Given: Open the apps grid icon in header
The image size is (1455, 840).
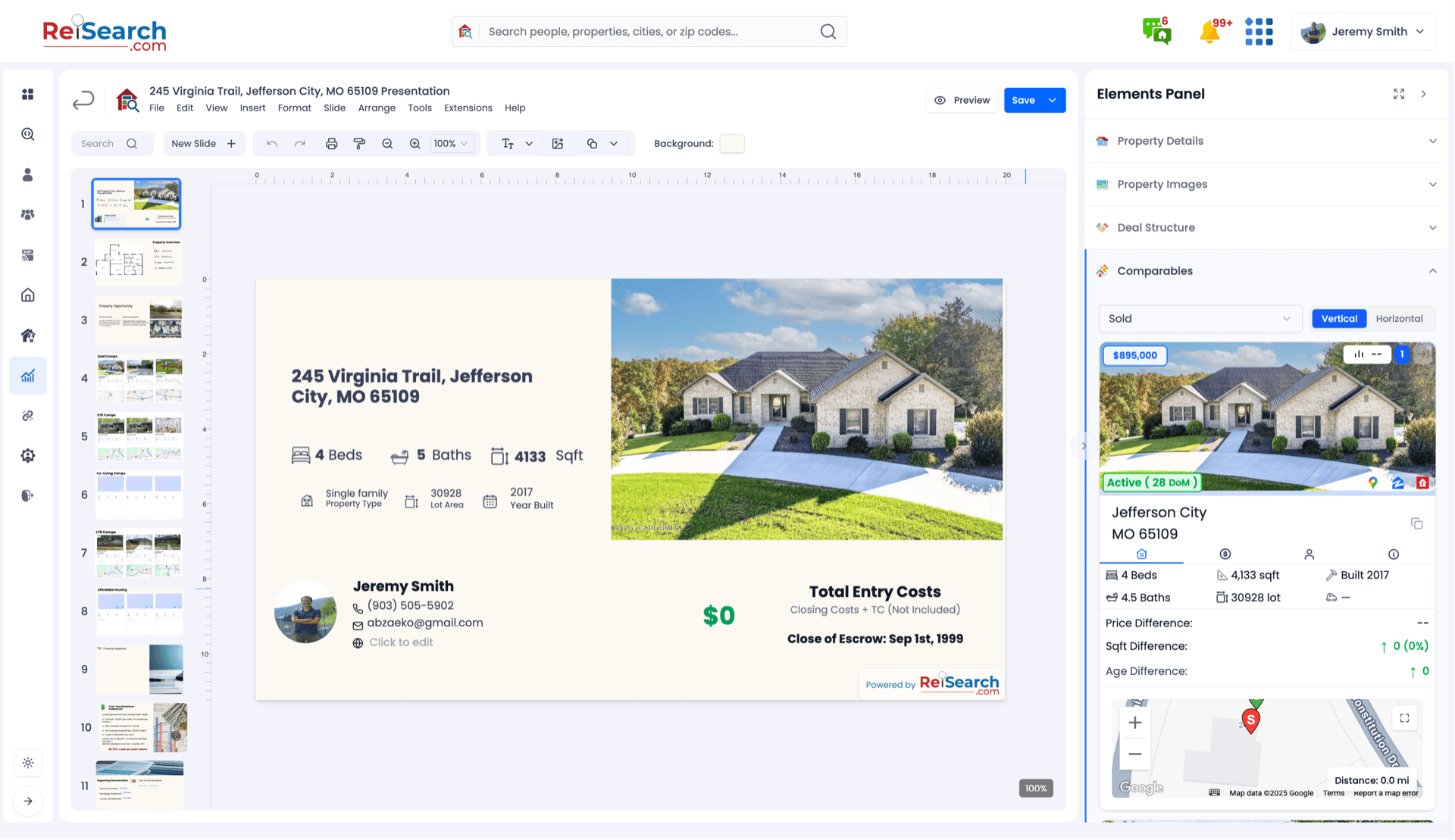Looking at the screenshot, I should [1259, 32].
